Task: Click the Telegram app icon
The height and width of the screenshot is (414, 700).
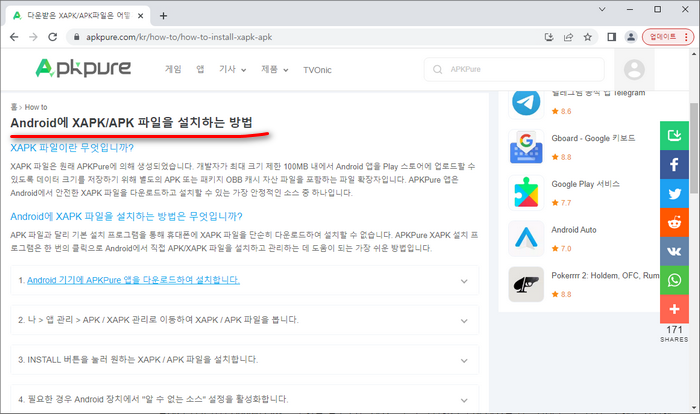Action: click(526, 102)
